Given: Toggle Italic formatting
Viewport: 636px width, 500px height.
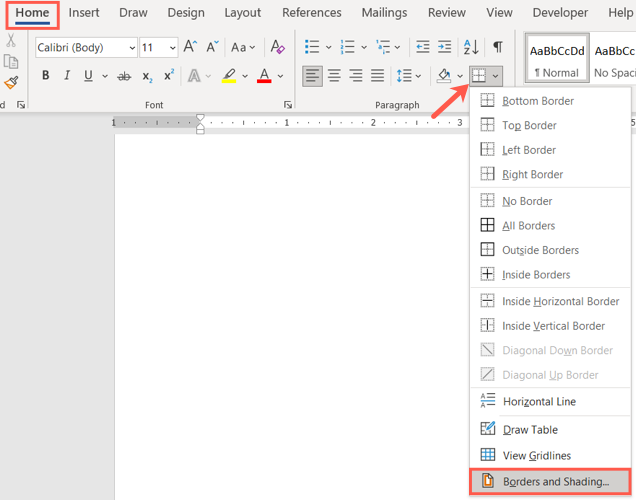Looking at the screenshot, I should click(67, 76).
